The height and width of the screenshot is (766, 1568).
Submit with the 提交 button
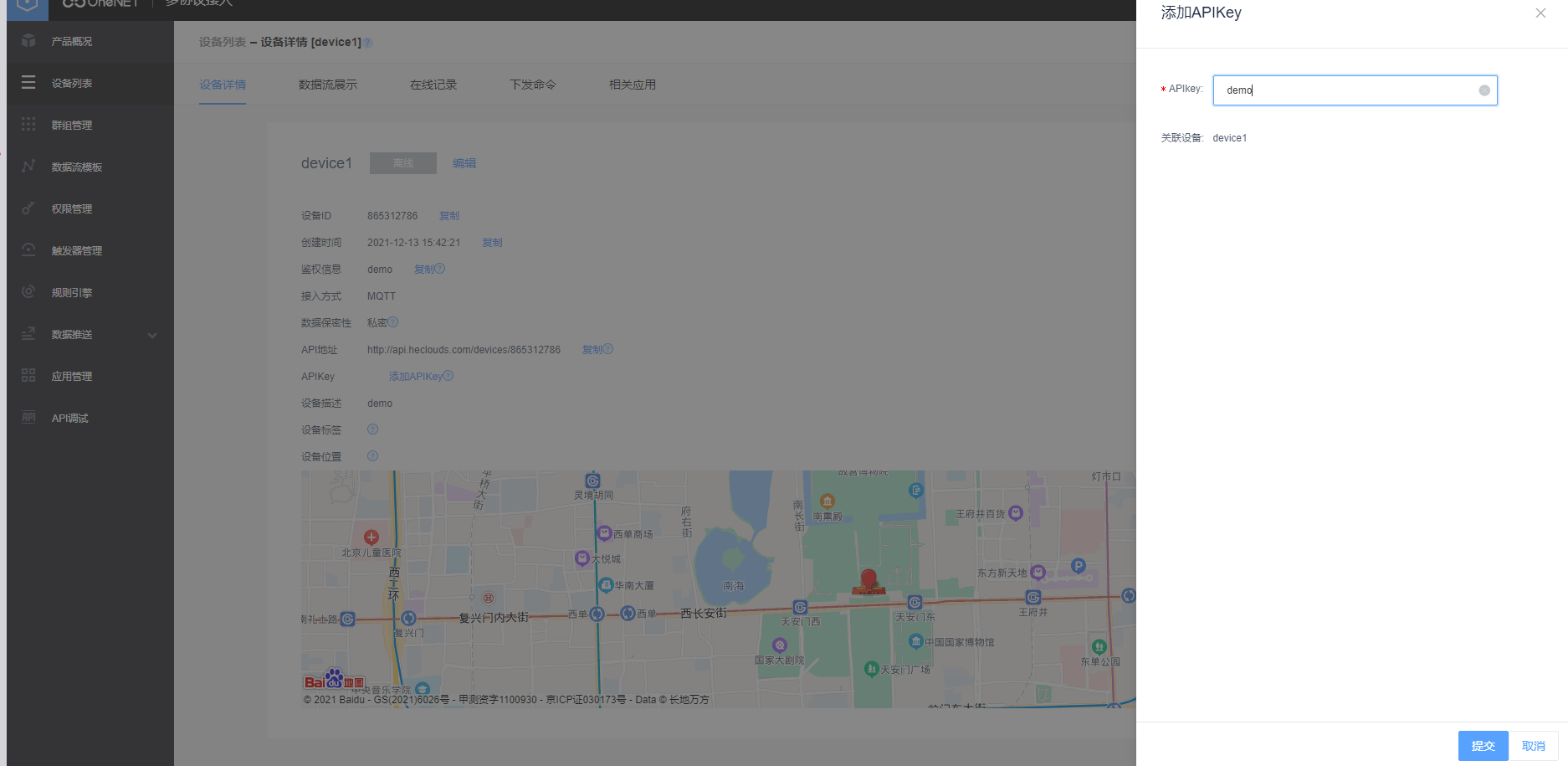1483,746
